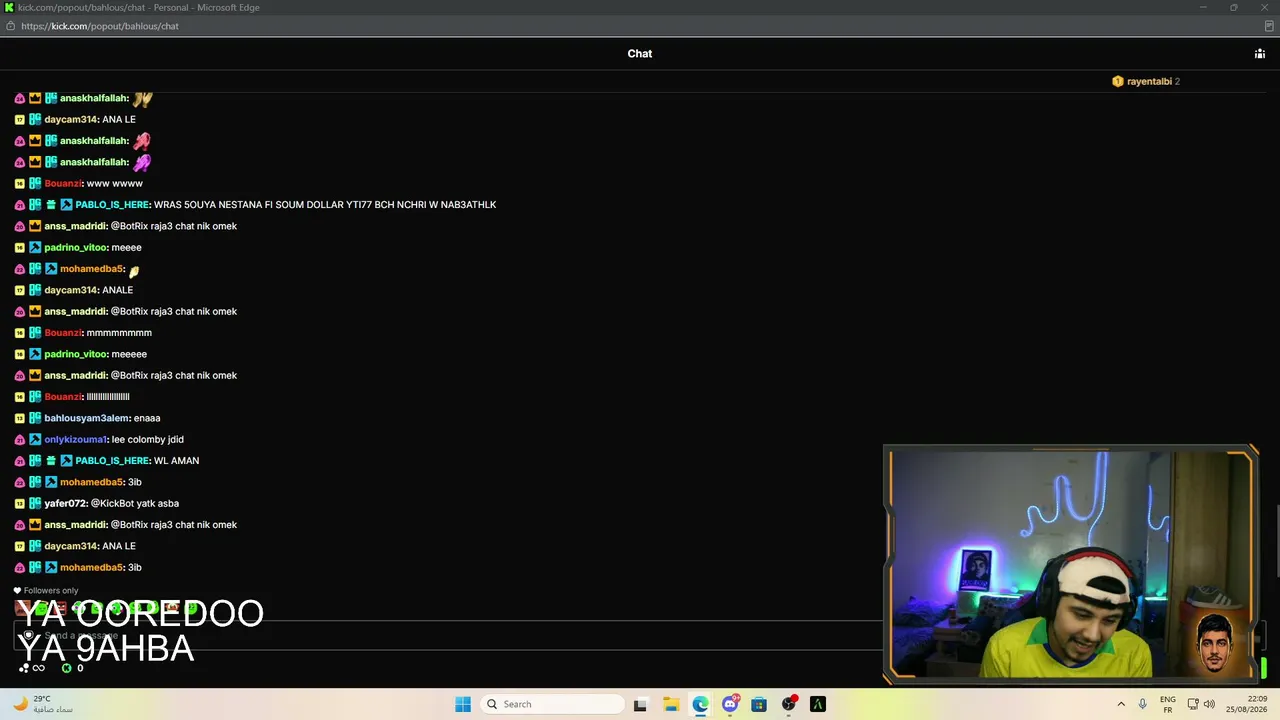
Task: Open the Windows Start menu
Action: click(x=463, y=704)
